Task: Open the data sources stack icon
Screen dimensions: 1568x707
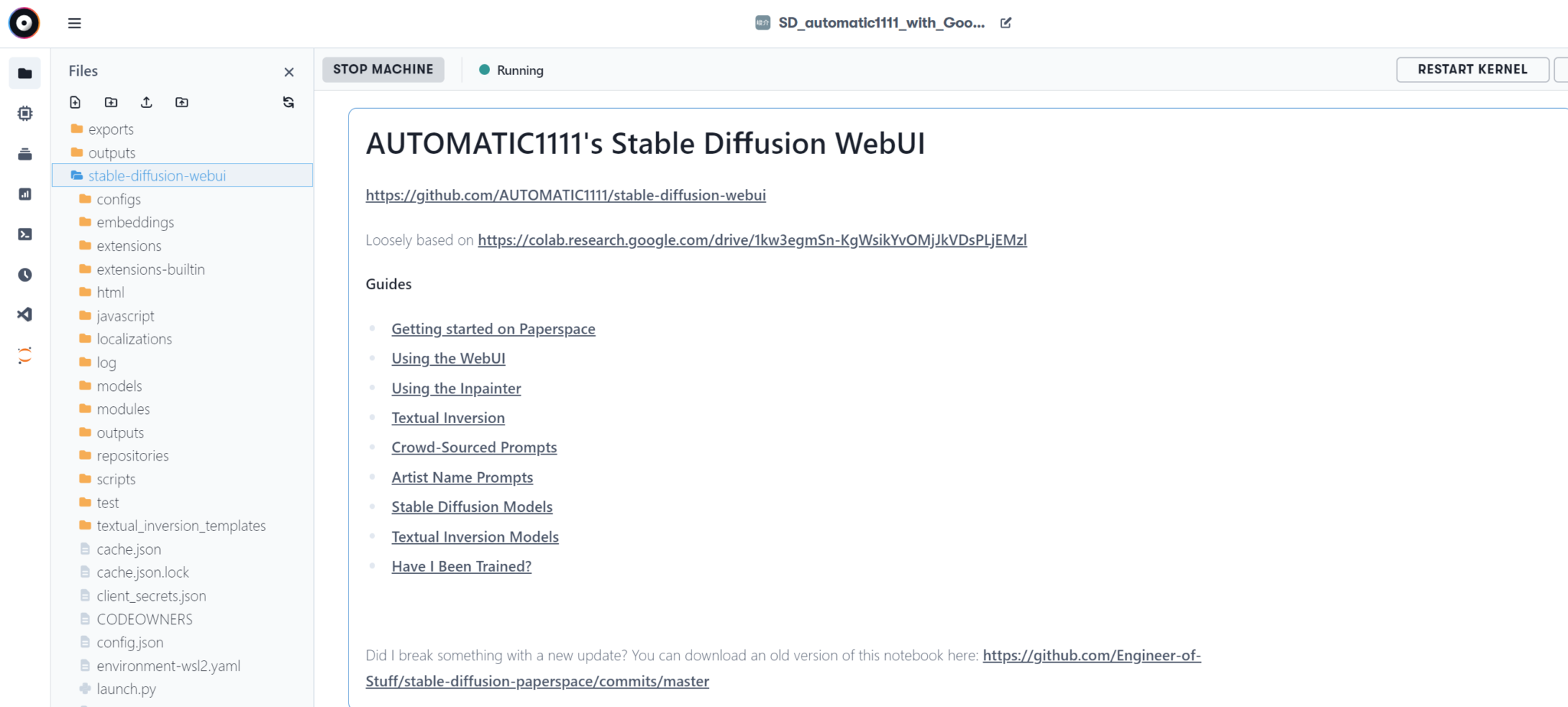Action: pyautogui.click(x=25, y=154)
